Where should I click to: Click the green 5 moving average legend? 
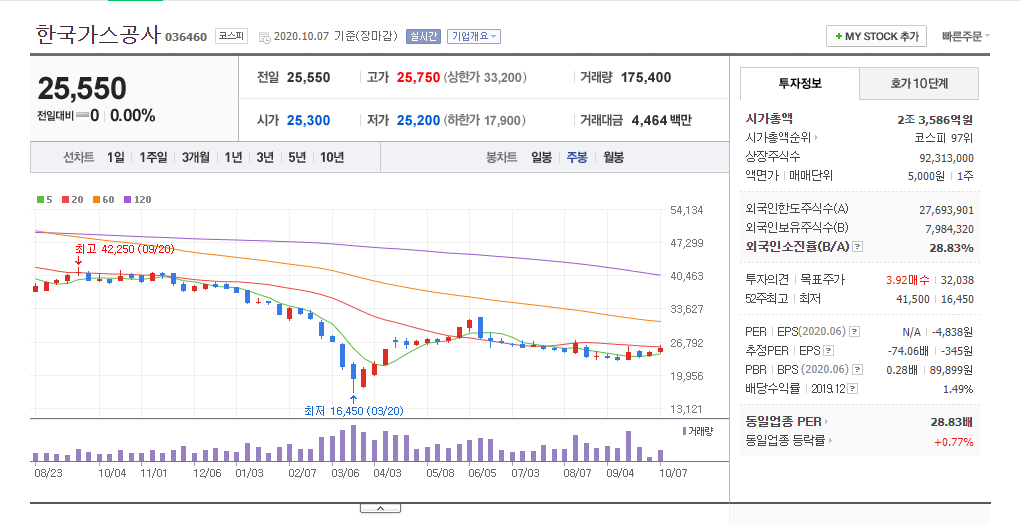click(44, 199)
